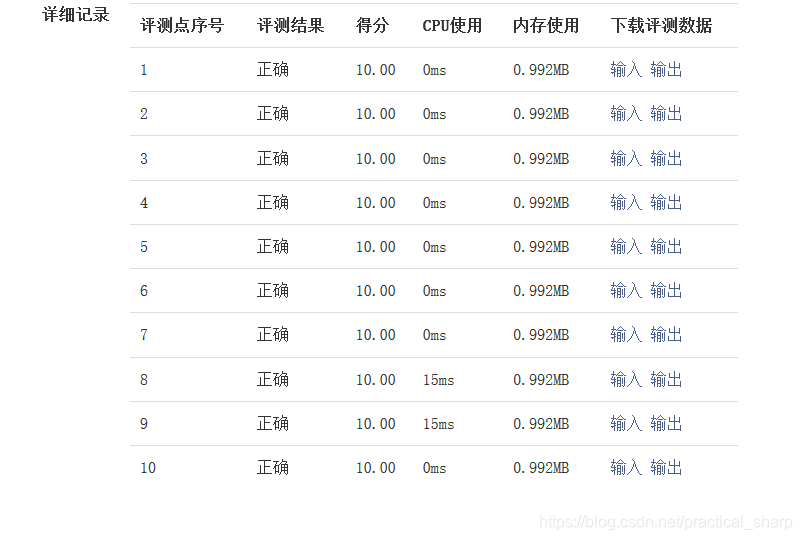802x540 pixels.
Task: Open the 输出 link for test point 1
Action: point(666,69)
